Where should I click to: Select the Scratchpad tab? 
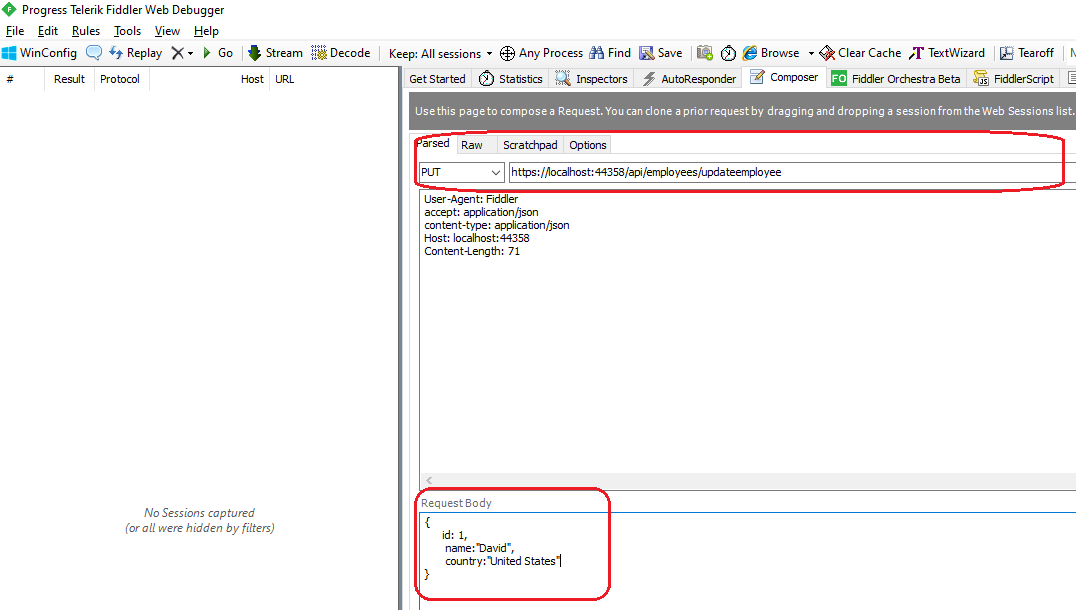point(530,145)
